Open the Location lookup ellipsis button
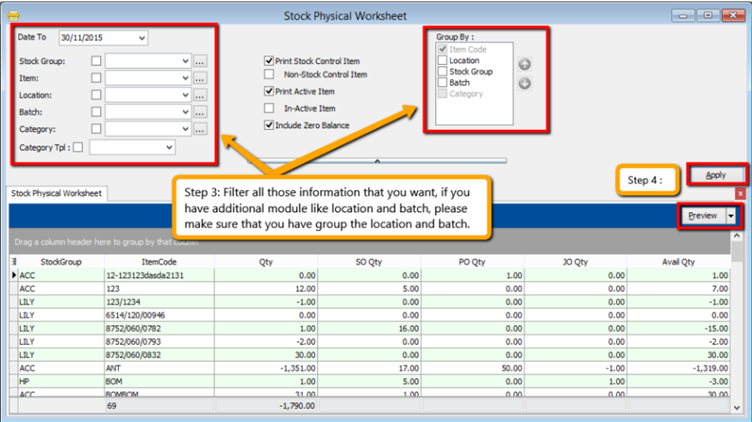Viewport: 752px width, 422px height. [x=200, y=95]
